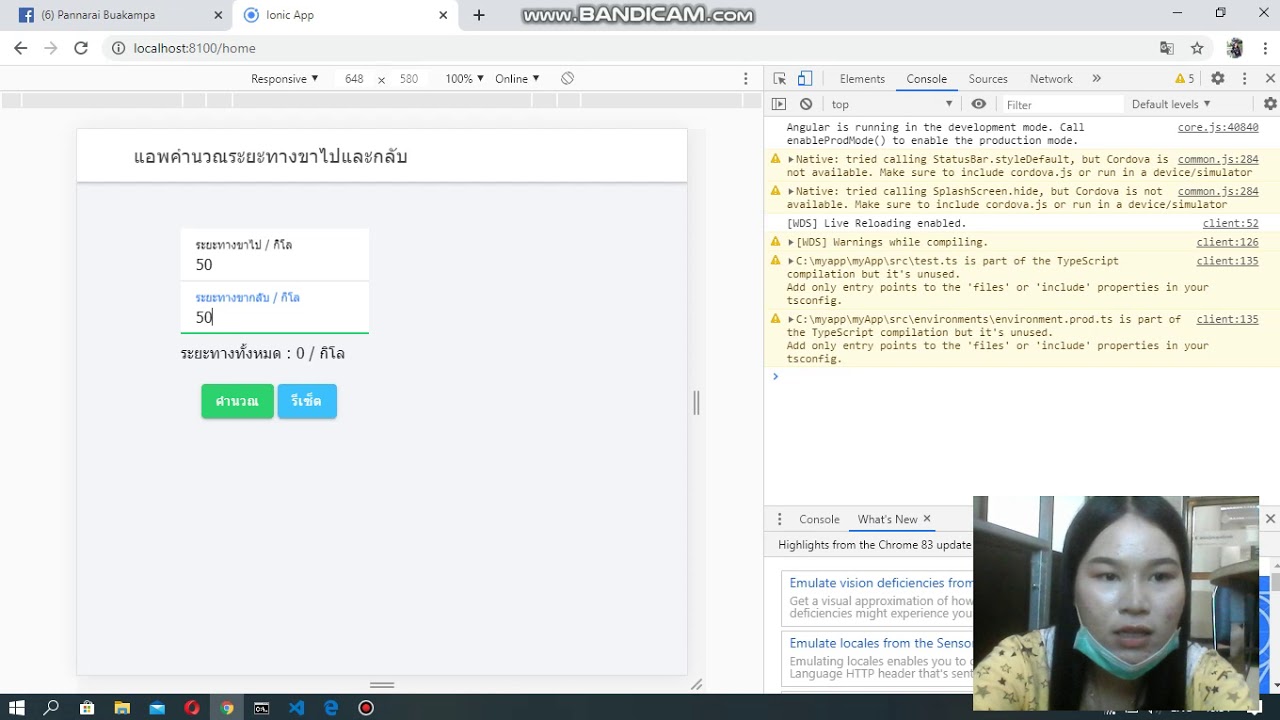Expand the WDS Warnings while compiling entry

click(x=791, y=242)
